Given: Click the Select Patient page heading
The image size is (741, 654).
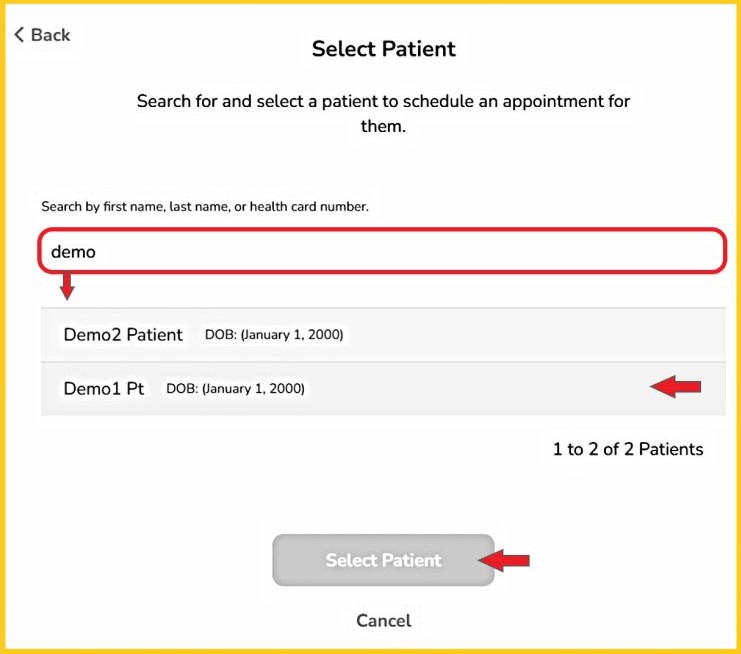Looking at the screenshot, I should coord(383,48).
